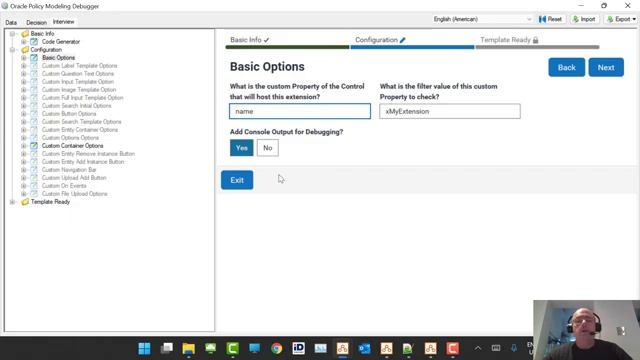Image resolution: width=640 pixels, height=360 pixels.
Task: Switch to the Interview tab
Action: coord(63,22)
